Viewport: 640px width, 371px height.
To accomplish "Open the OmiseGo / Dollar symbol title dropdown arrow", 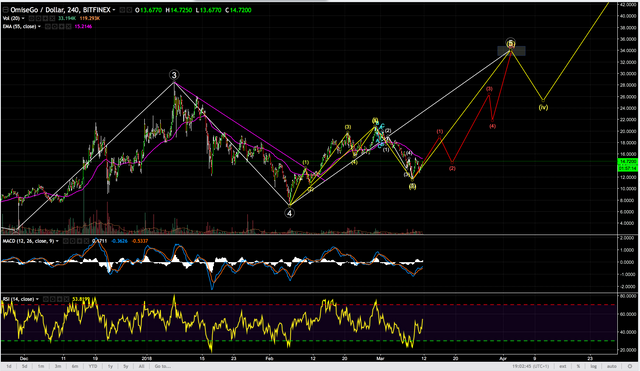I will click(114, 10).
